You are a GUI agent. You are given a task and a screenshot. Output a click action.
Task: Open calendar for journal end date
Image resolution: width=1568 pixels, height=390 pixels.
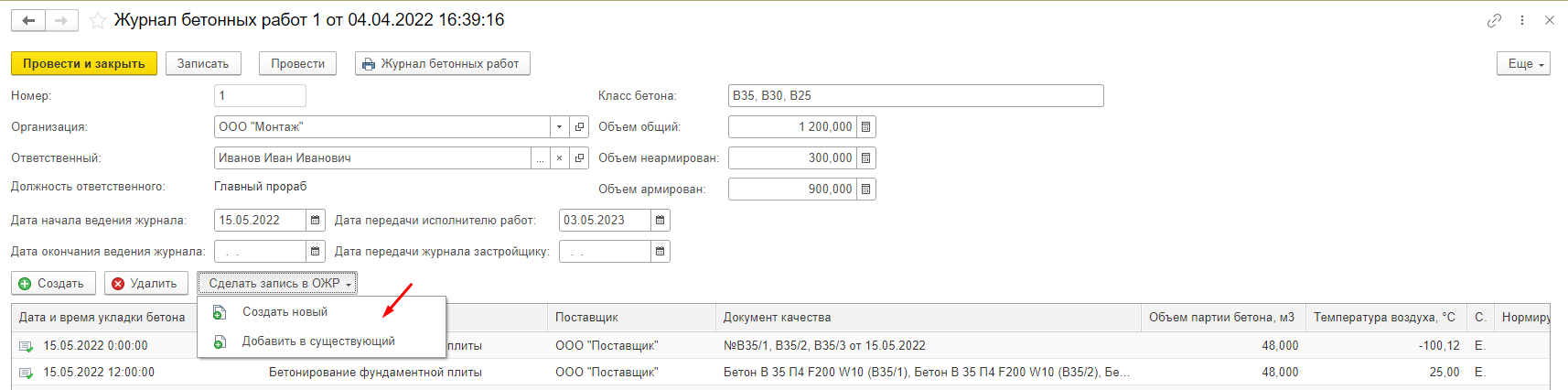click(x=316, y=252)
